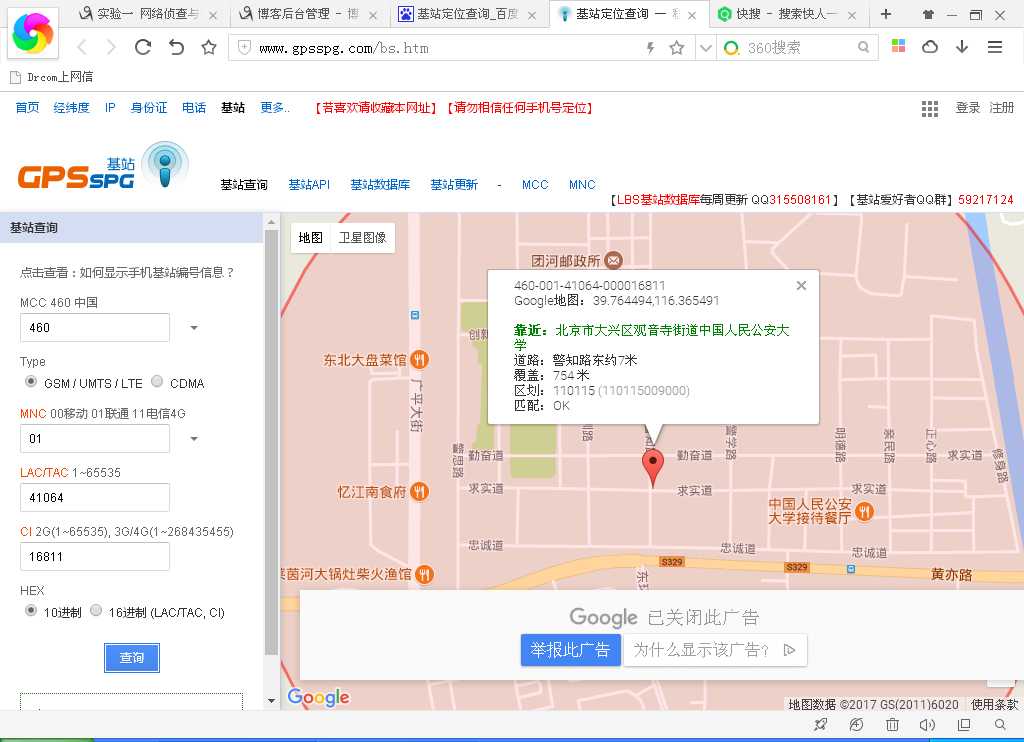
Task: Open the Drcom上网信 bookmark
Action: click(x=52, y=77)
